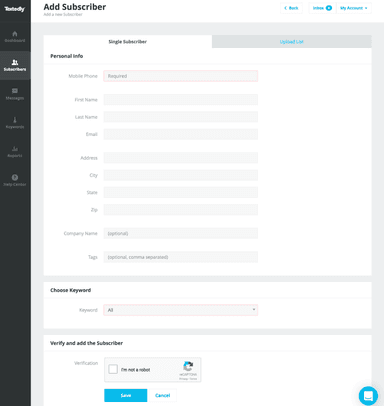Click the Company Name optional field
The height and width of the screenshot is (406, 384).
tap(181, 233)
